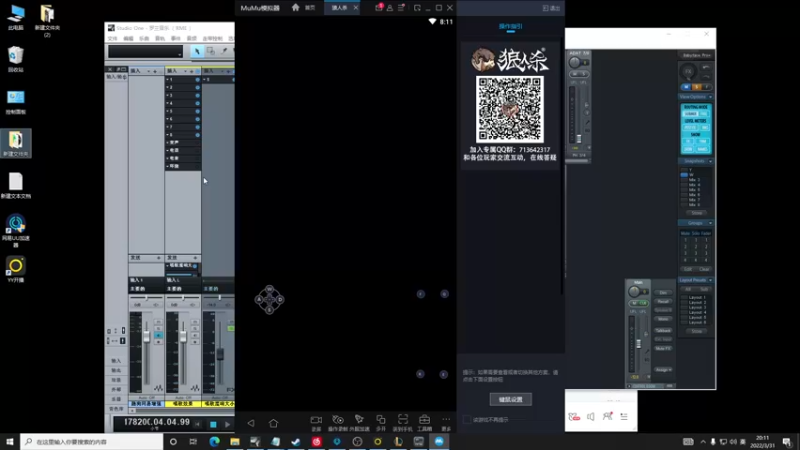Click the virtual D-pad control in emulator

(269, 299)
